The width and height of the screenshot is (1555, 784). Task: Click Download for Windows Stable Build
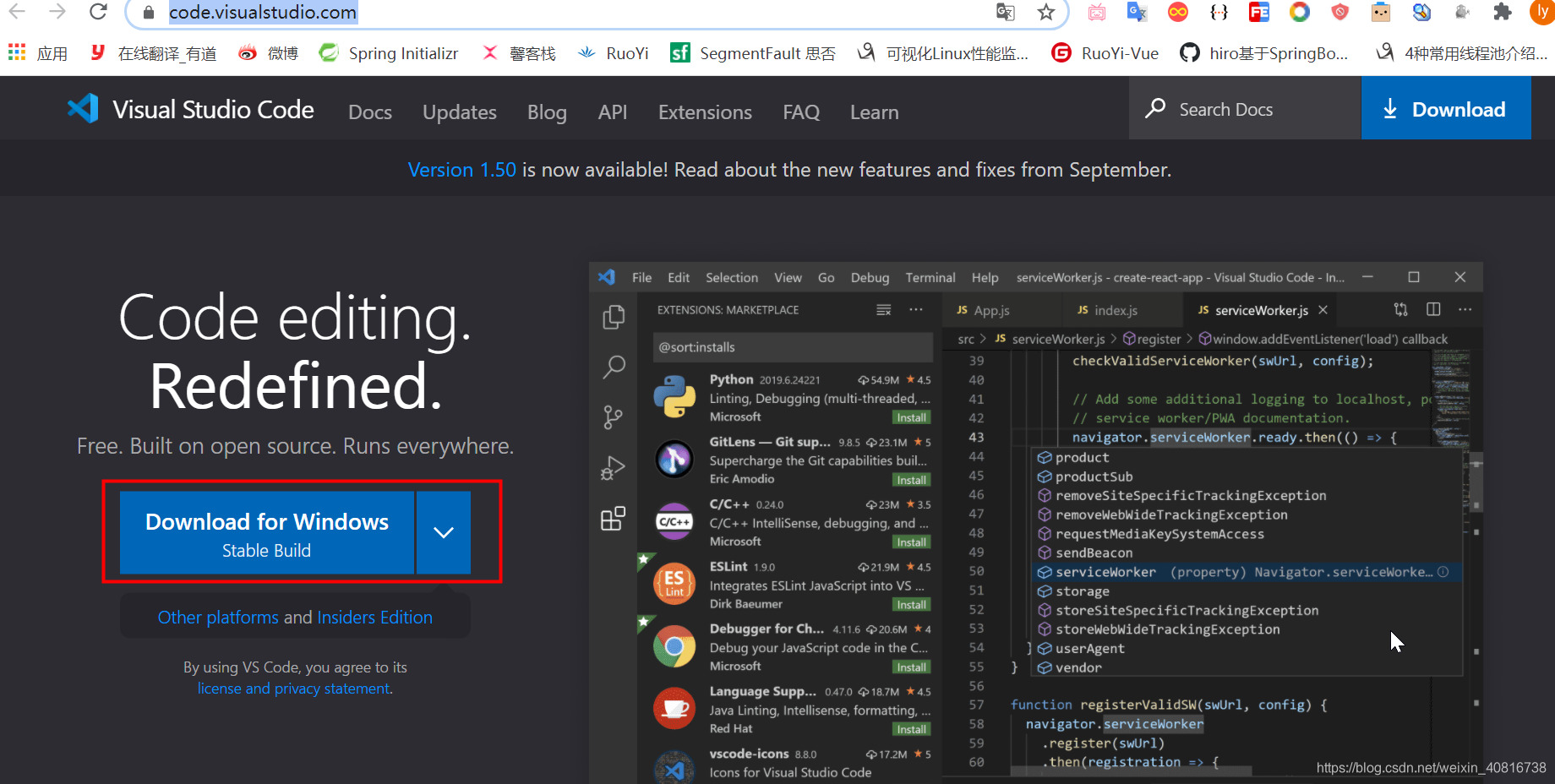click(x=267, y=532)
